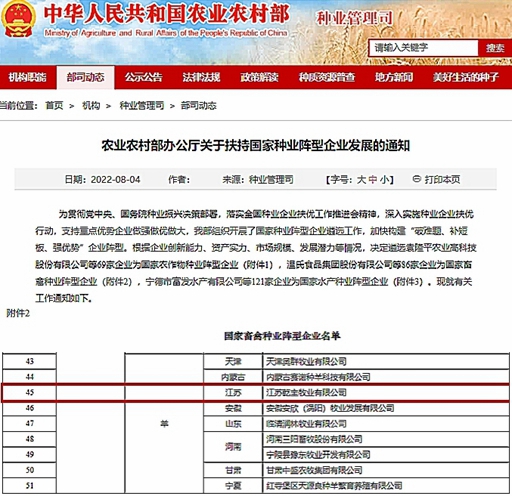Click the 宁夏 province cell

[x=233, y=486]
